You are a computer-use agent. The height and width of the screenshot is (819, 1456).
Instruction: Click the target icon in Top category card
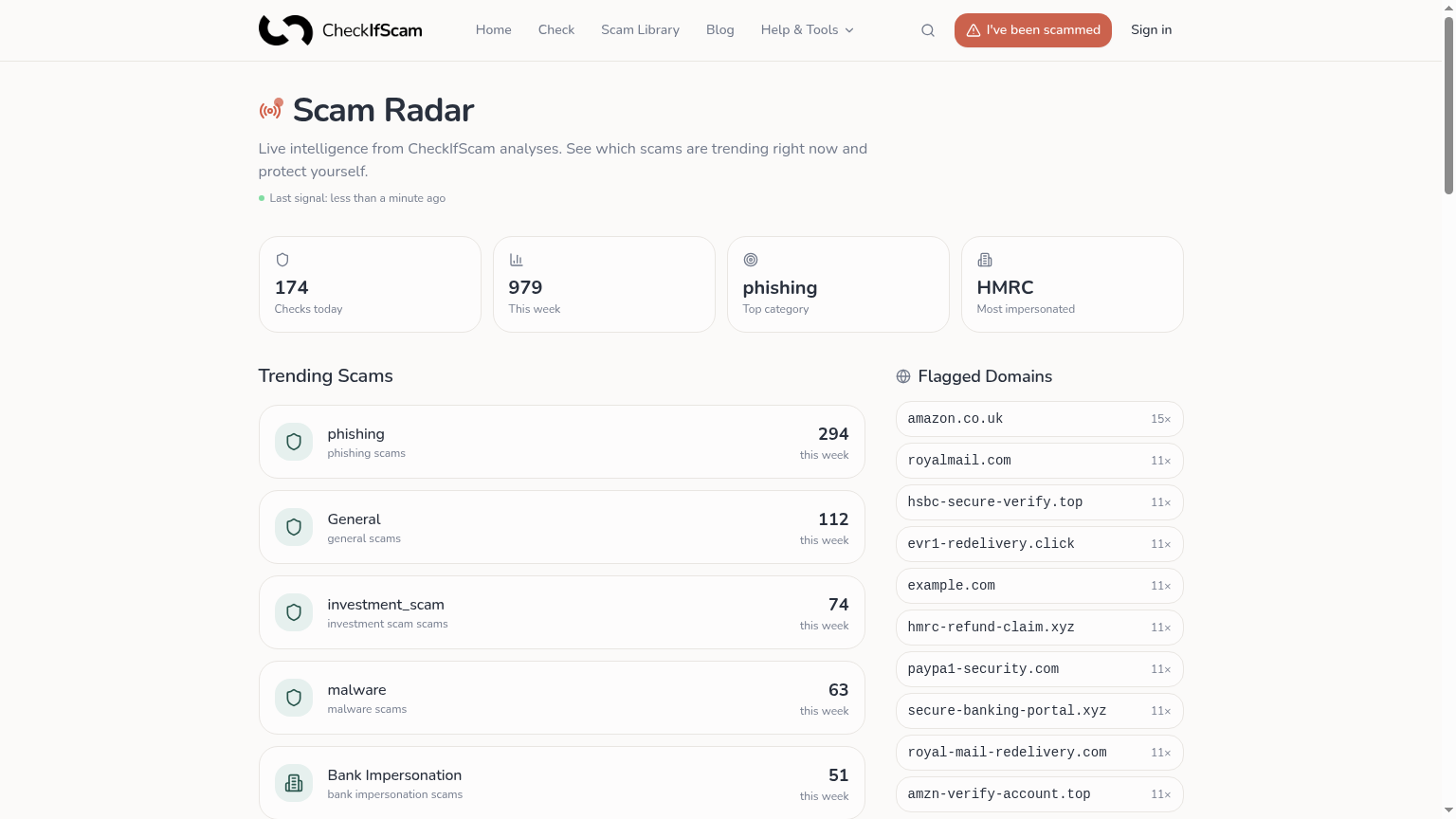(751, 260)
